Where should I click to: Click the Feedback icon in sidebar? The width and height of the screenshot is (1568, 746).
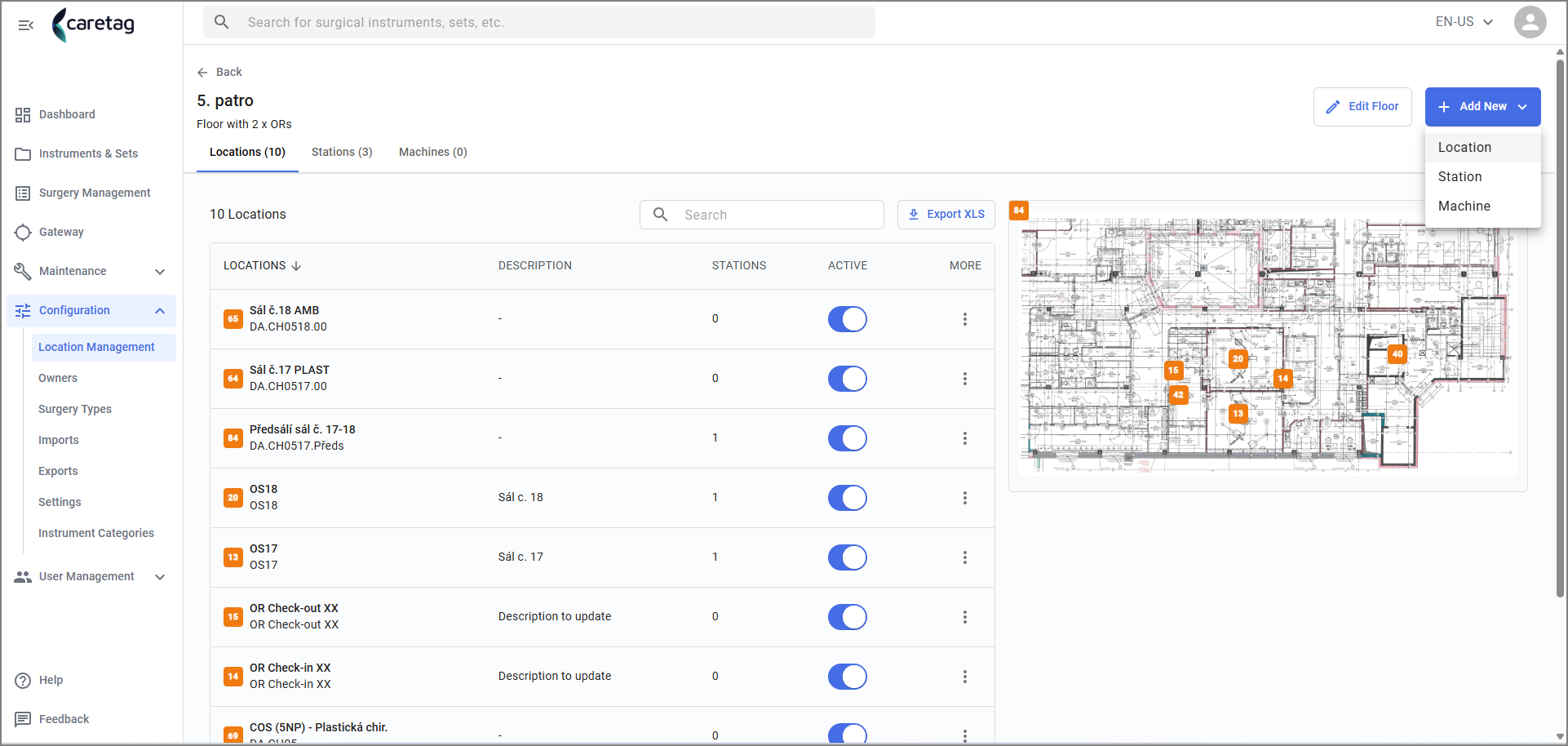tap(23, 719)
